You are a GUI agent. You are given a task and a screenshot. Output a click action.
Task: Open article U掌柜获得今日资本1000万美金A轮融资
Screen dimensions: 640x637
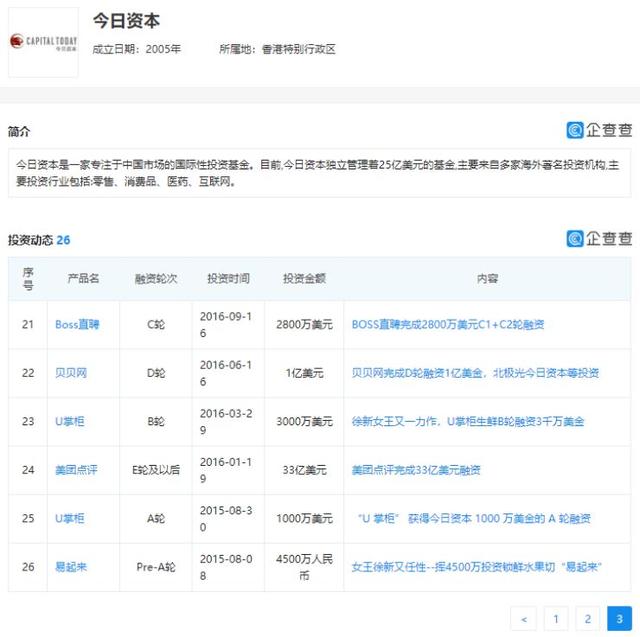[x=474, y=519]
